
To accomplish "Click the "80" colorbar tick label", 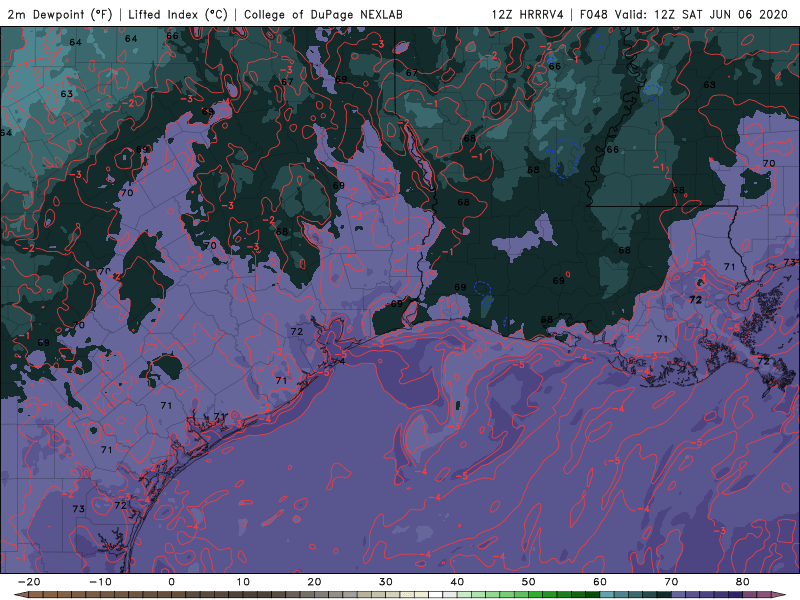I will point(743,582).
